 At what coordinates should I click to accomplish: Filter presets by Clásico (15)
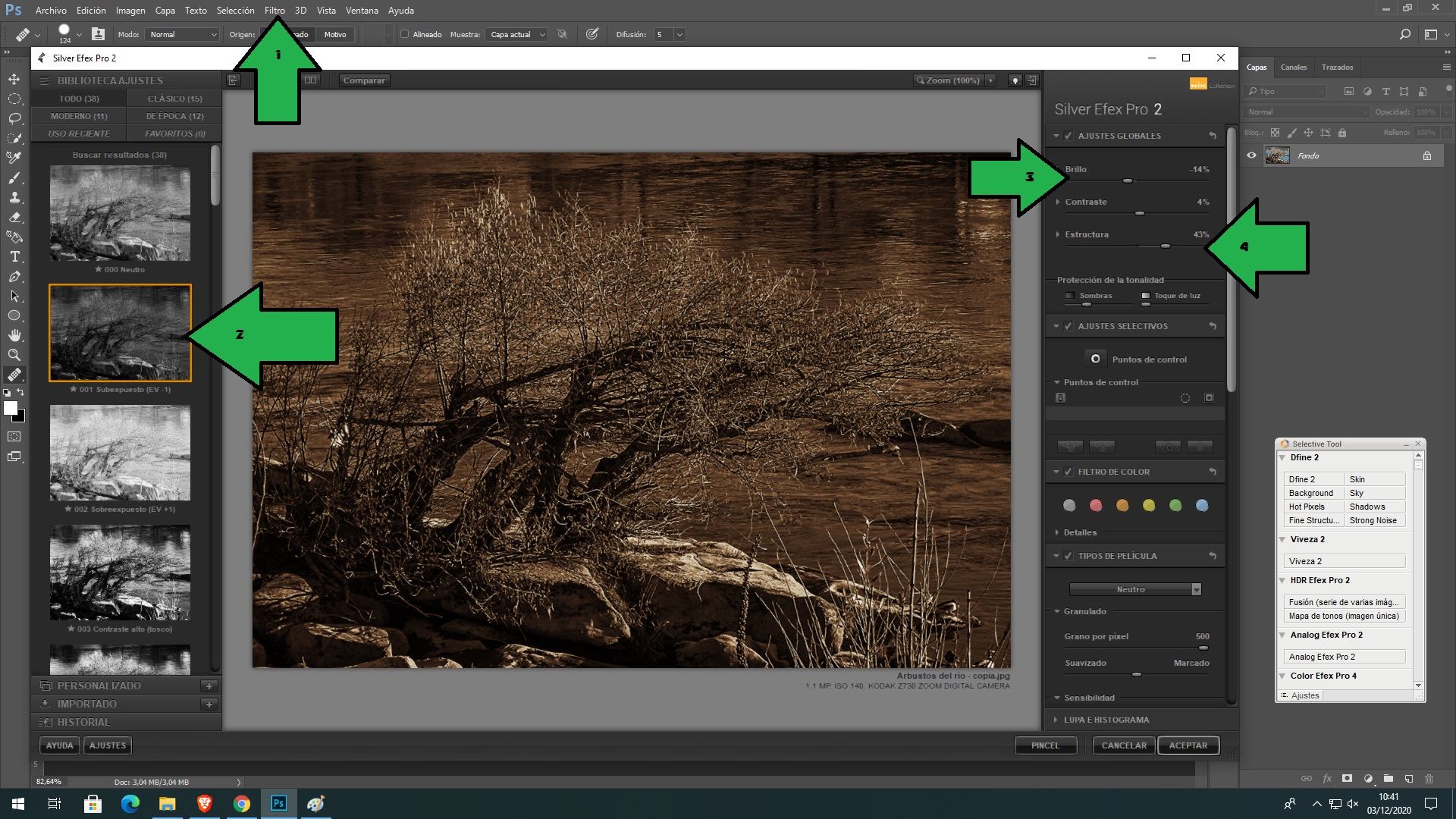point(174,99)
